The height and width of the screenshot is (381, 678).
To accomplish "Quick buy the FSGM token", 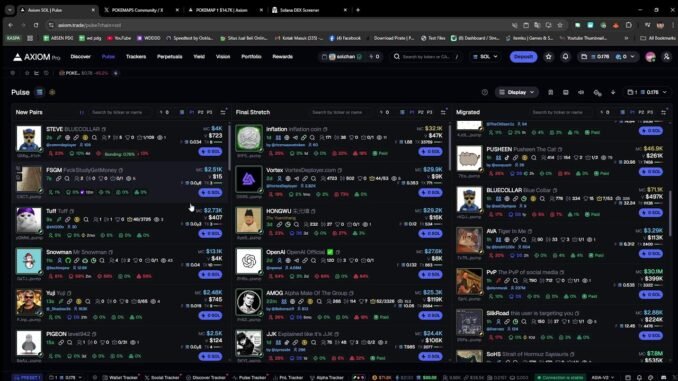I will (211, 192).
